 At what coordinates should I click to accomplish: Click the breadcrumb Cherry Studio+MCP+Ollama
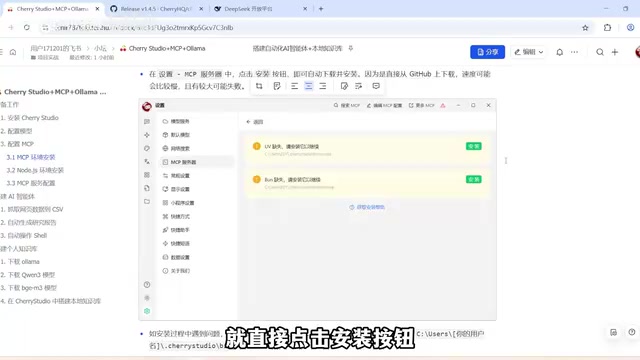(163, 48)
